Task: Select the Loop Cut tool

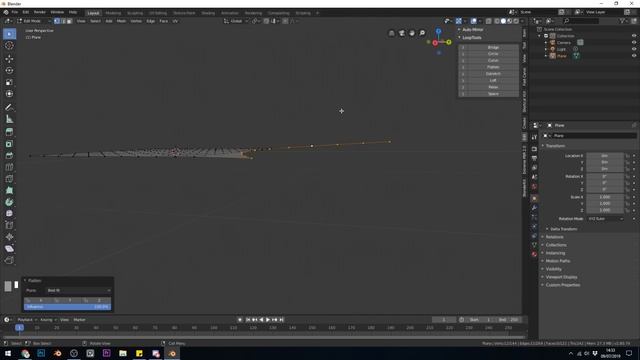Action: pos(9,167)
